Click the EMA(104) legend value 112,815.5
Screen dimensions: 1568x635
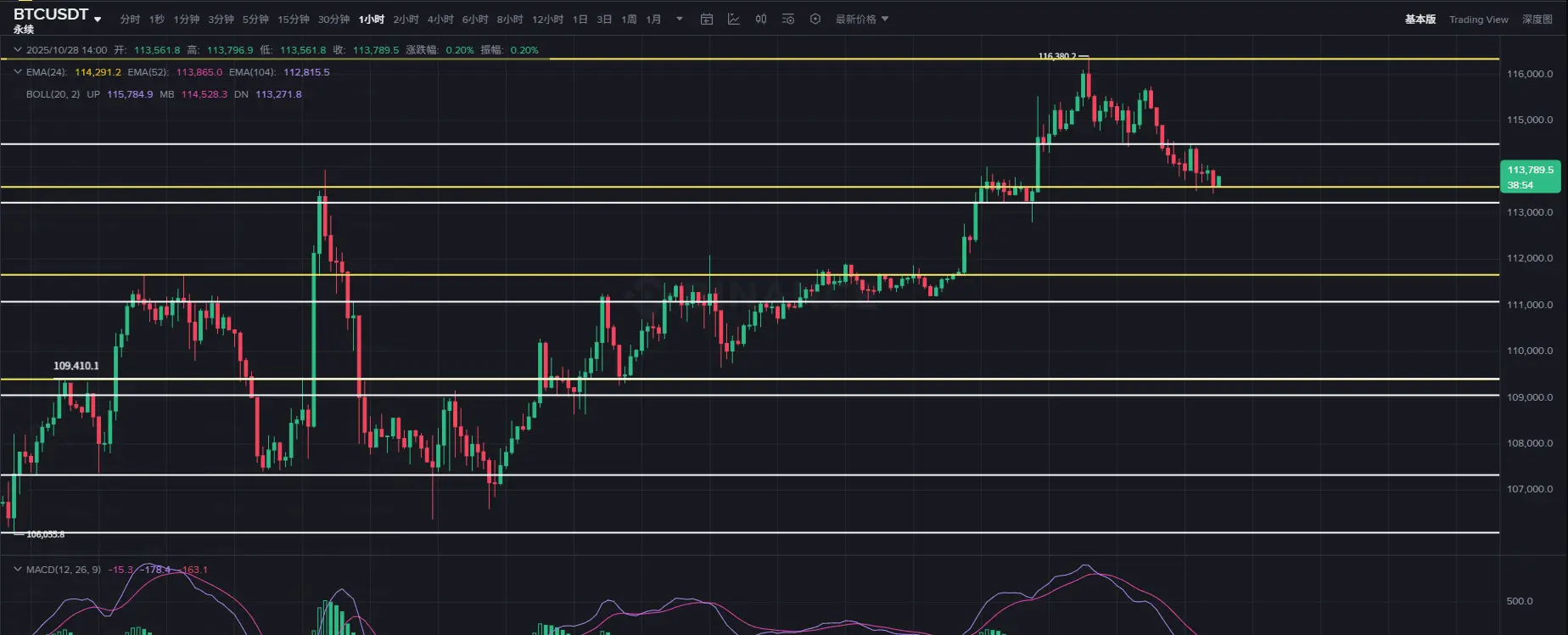pyautogui.click(x=306, y=72)
